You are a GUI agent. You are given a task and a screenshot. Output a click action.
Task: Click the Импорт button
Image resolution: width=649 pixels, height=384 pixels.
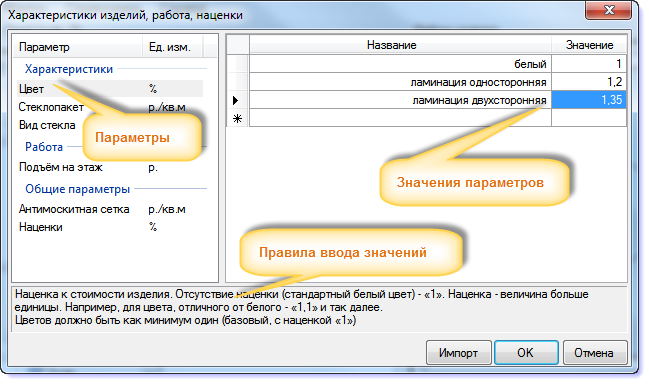pyautogui.click(x=459, y=353)
